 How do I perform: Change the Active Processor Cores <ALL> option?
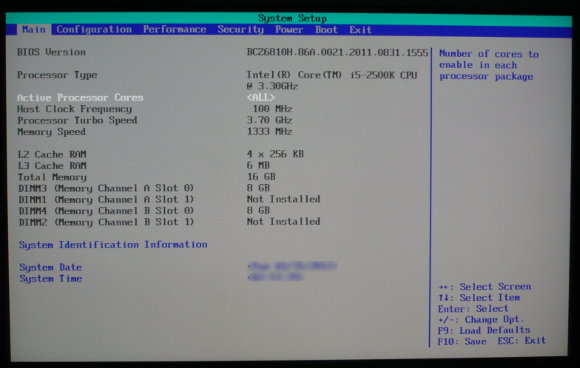coord(261,98)
